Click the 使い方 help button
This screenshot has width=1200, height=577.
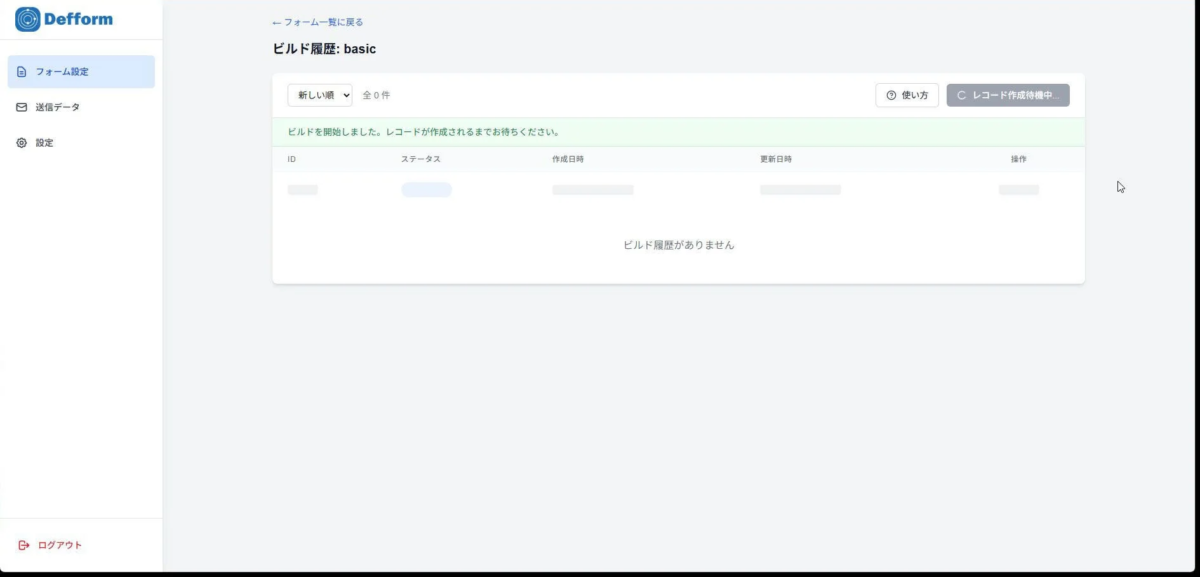pyautogui.click(x=906, y=95)
